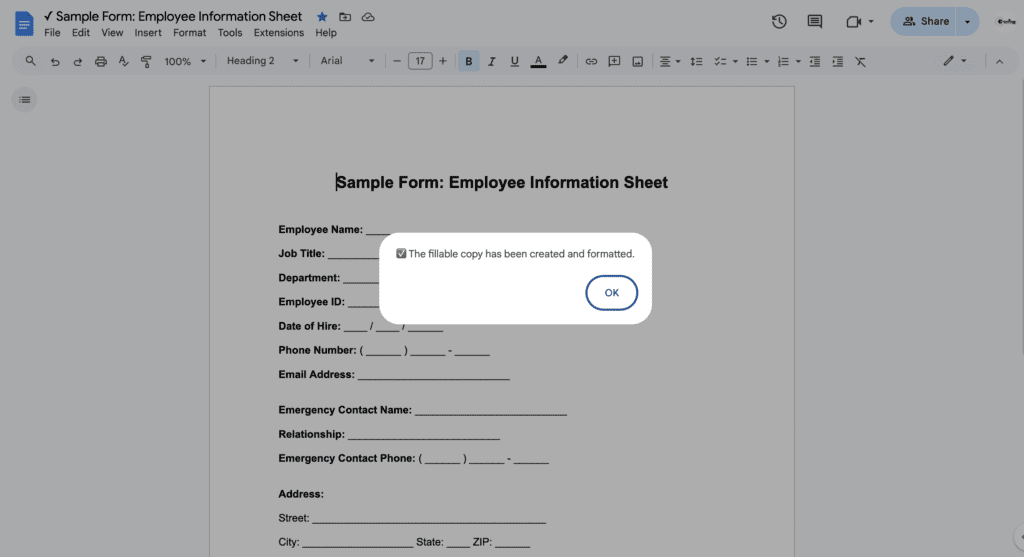Screen dimensions: 1024x557
Task: Expand the Share options dropdown arrow
Action: point(967,22)
